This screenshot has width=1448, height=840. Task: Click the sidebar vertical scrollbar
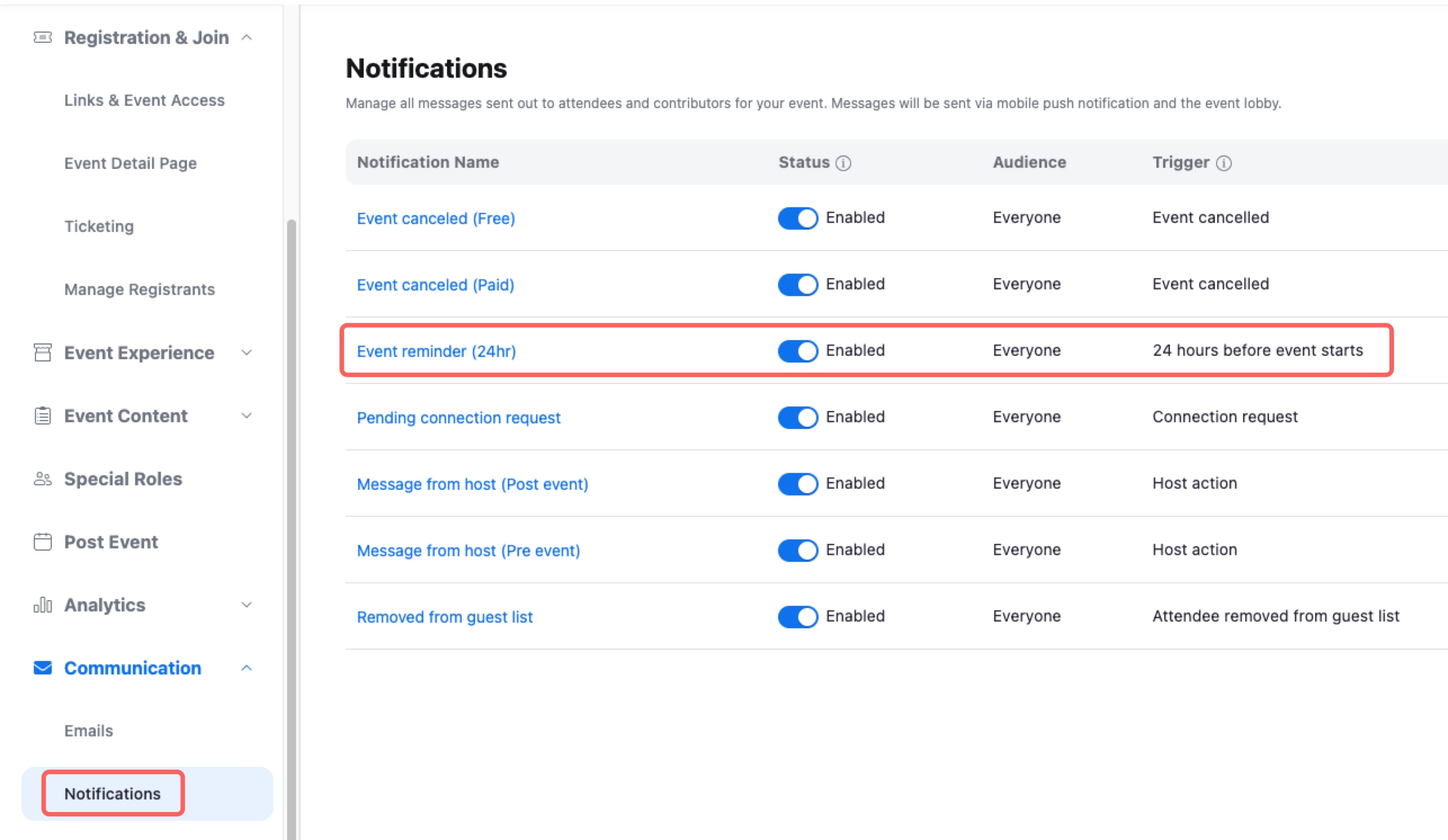tap(291, 517)
